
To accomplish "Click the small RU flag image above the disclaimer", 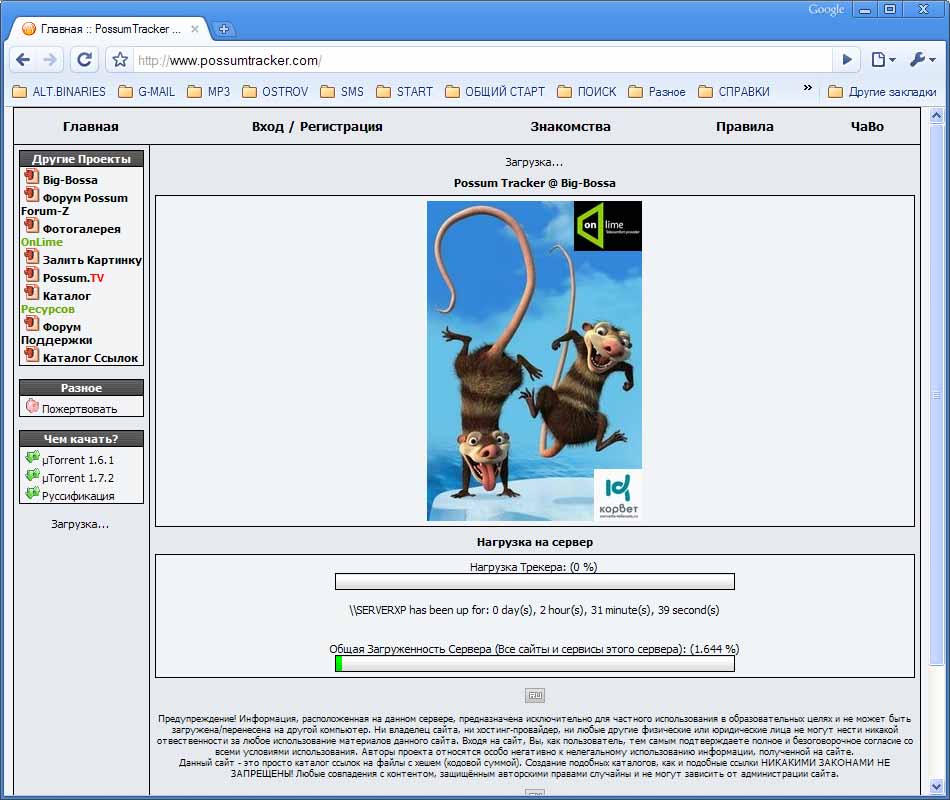I will [x=535, y=695].
